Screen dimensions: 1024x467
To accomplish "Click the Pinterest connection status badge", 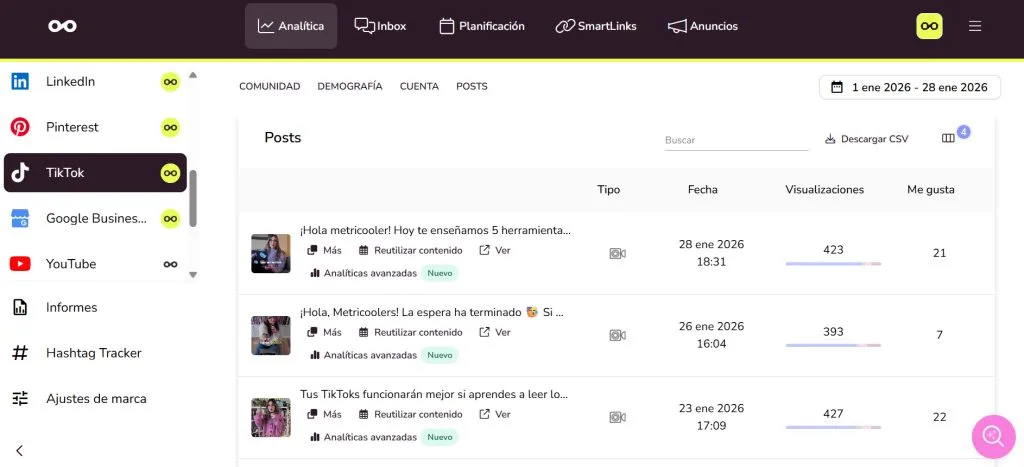I will (x=170, y=127).
